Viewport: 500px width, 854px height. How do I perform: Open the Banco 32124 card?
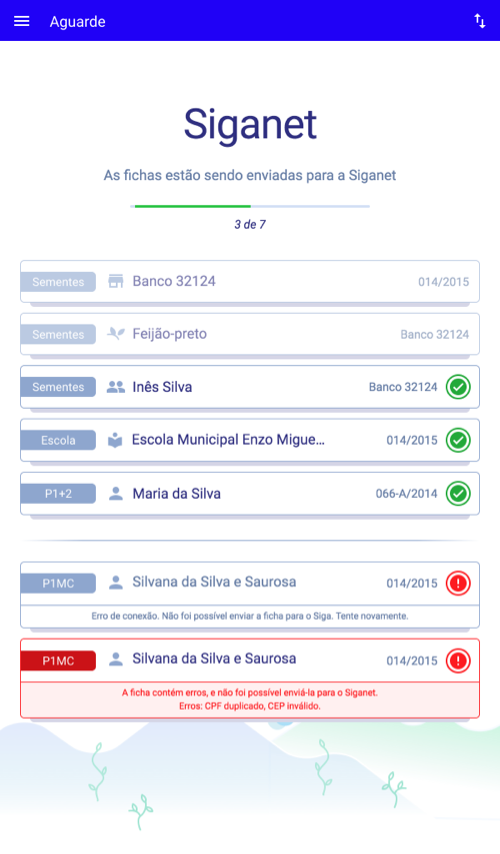click(x=250, y=282)
